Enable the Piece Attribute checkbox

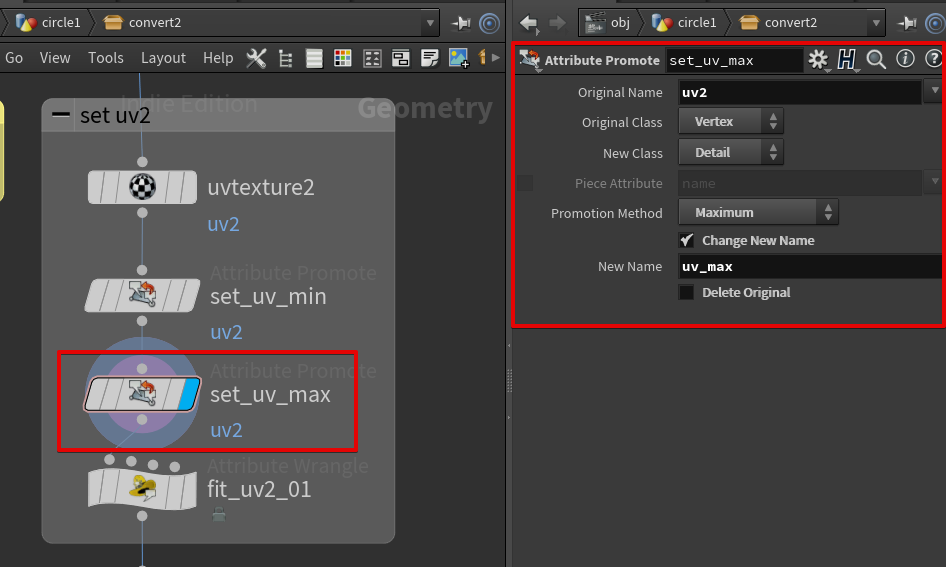click(x=525, y=183)
